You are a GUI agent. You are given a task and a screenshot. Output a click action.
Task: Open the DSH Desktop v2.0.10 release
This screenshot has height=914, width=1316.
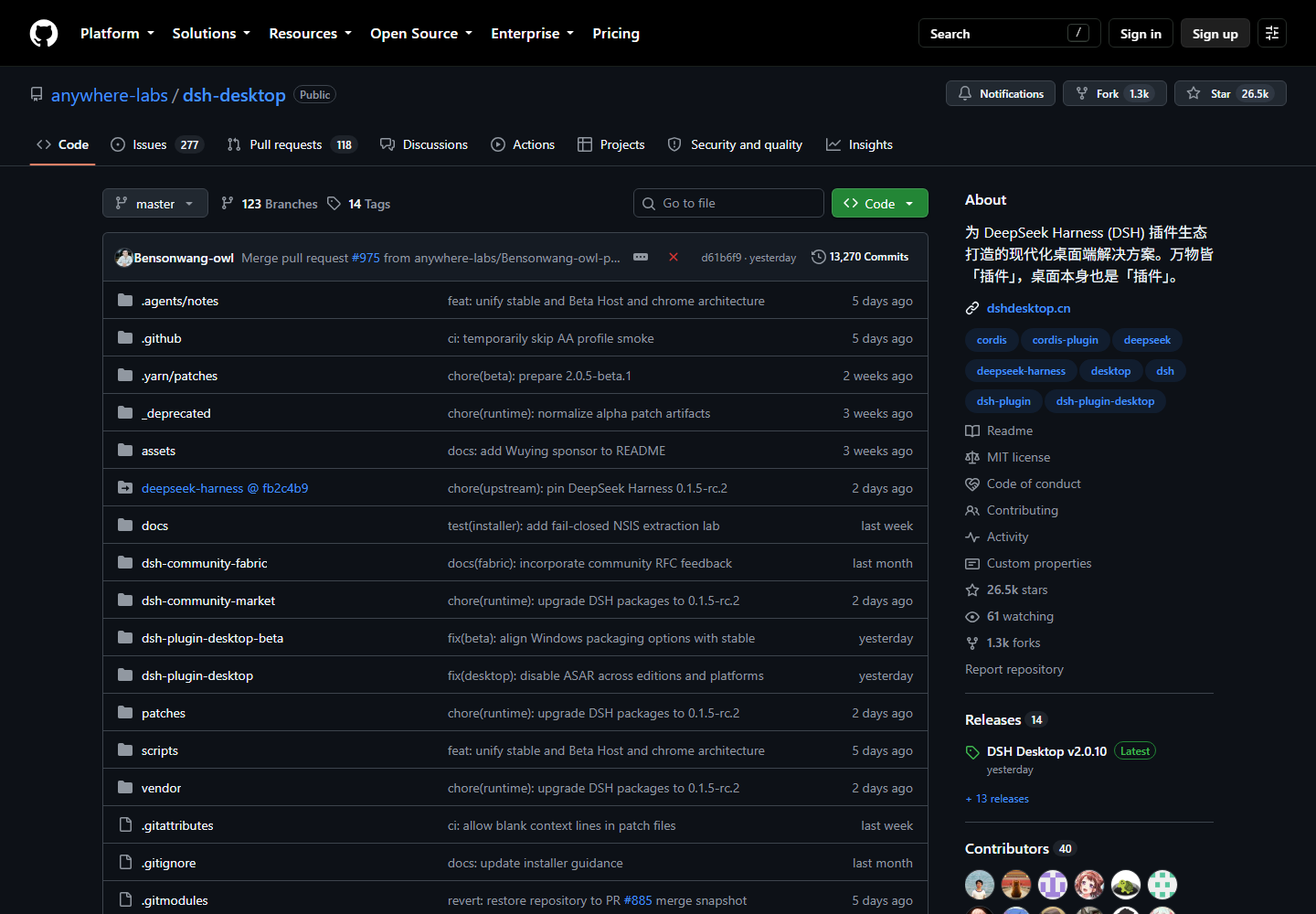click(x=1046, y=751)
